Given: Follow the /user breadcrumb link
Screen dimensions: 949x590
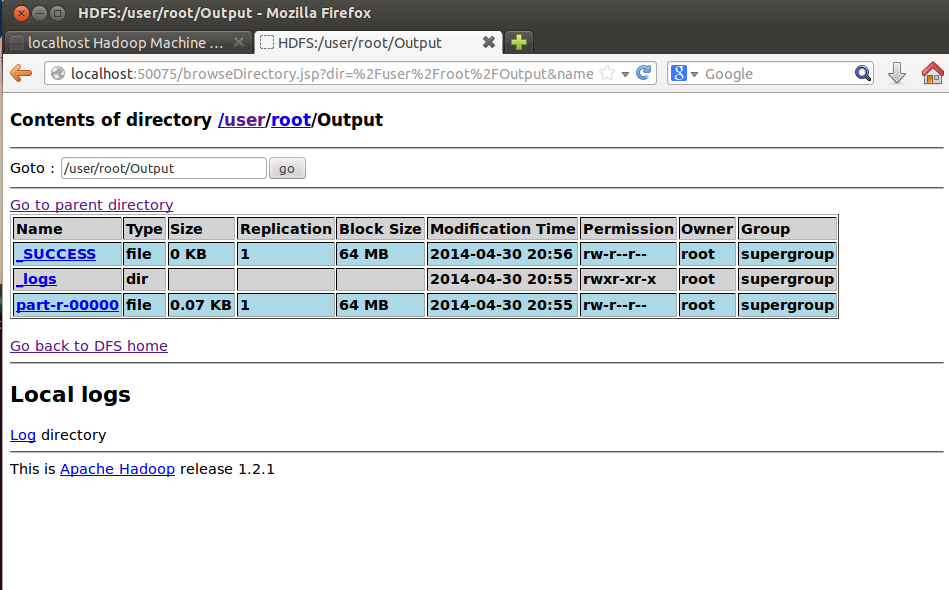Looking at the screenshot, I should click(242, 120).
